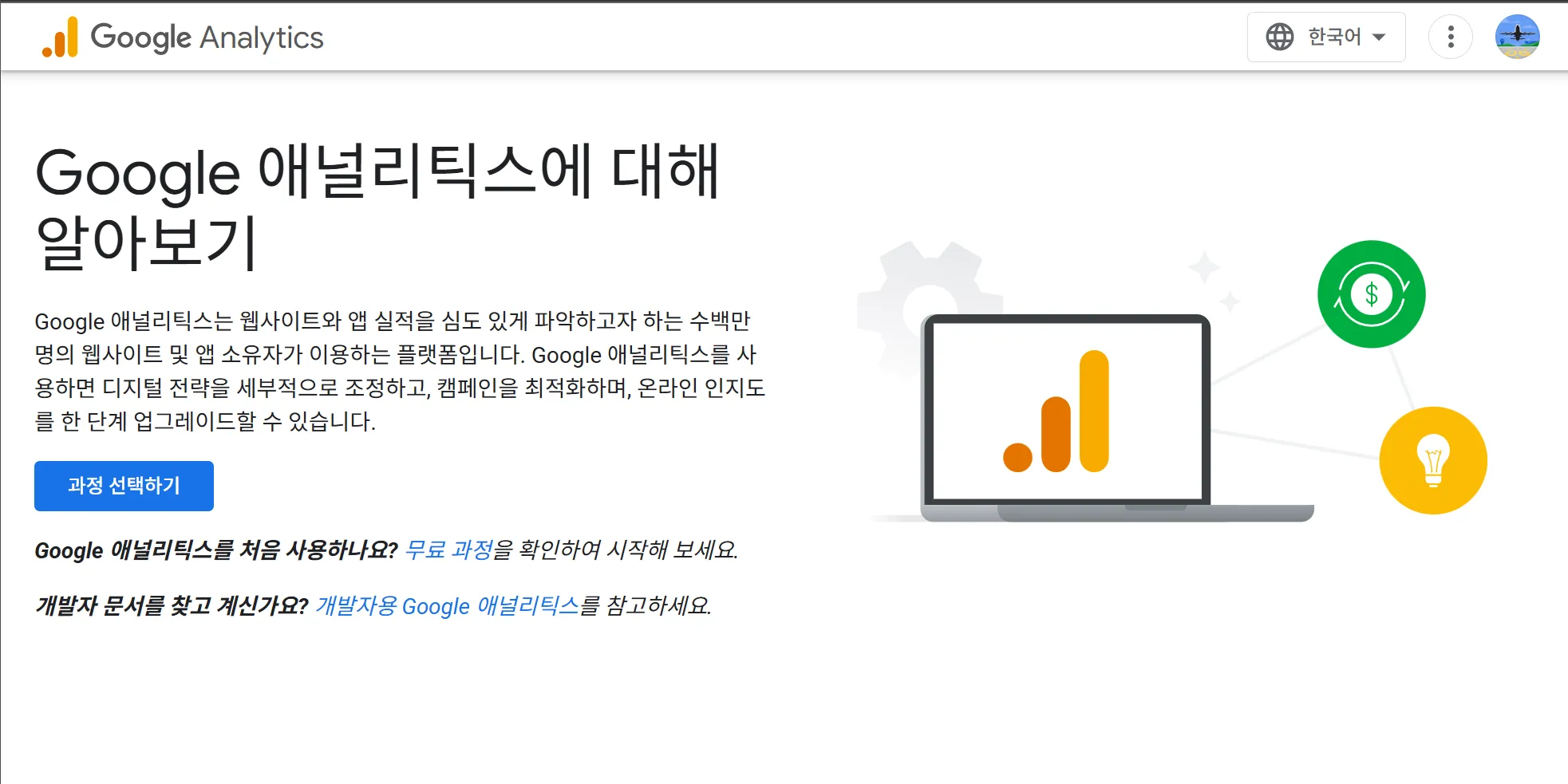Image resolution: width=1568 pixels, height=784 pixels.
Task: Follow the 무료 과정 link
Action: [448, 550]
